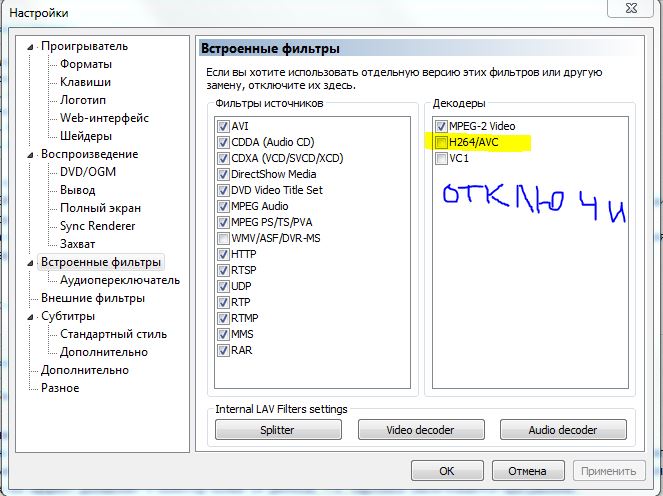The height and width of the screenshot is (496, 663).
Task: Go to the Клавиши settings page
Action: pos(85,82)
